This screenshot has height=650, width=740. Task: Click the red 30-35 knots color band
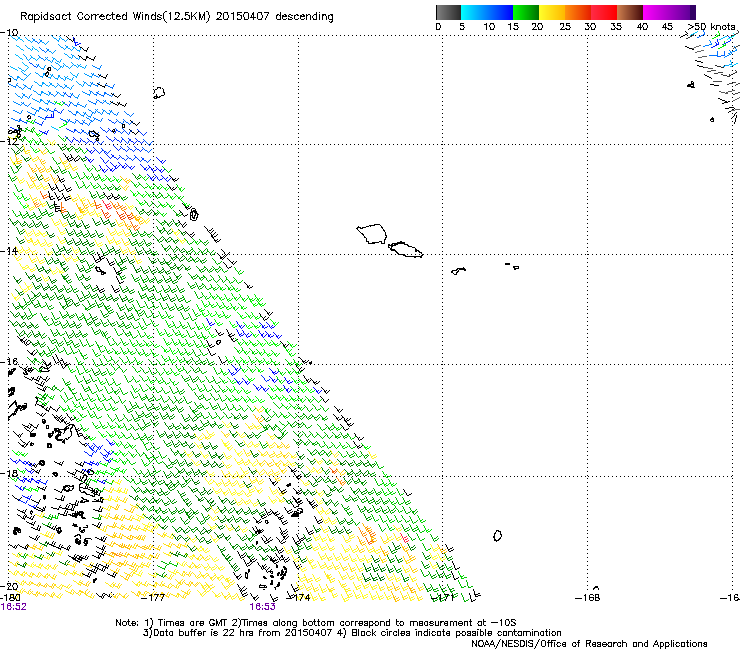point(604,12)
